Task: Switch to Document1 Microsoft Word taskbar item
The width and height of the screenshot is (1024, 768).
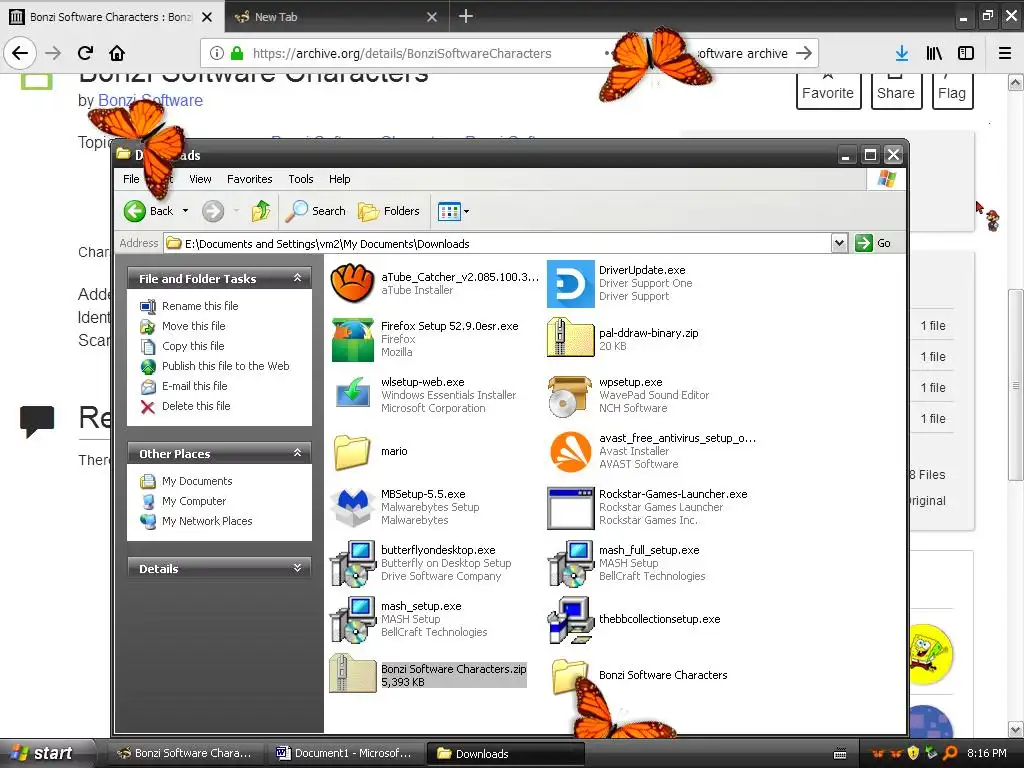Action: coord(344,753)
